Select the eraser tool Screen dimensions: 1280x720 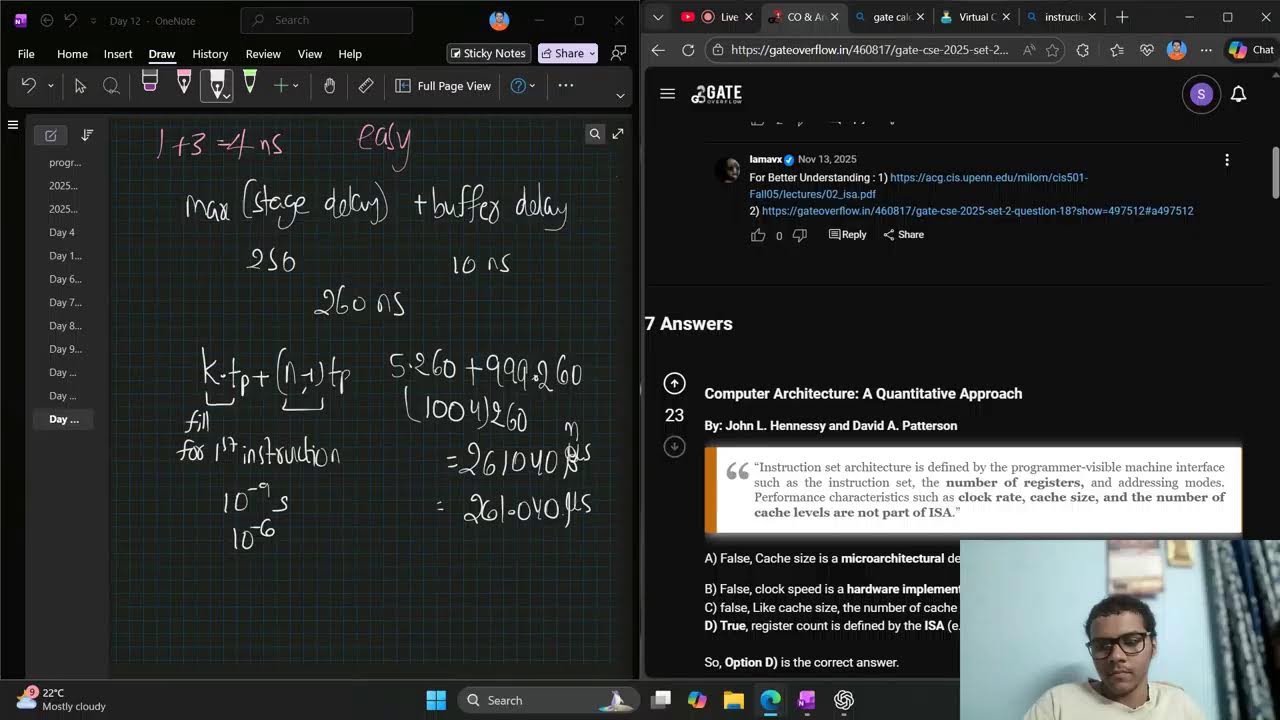[x=150, y=84]
